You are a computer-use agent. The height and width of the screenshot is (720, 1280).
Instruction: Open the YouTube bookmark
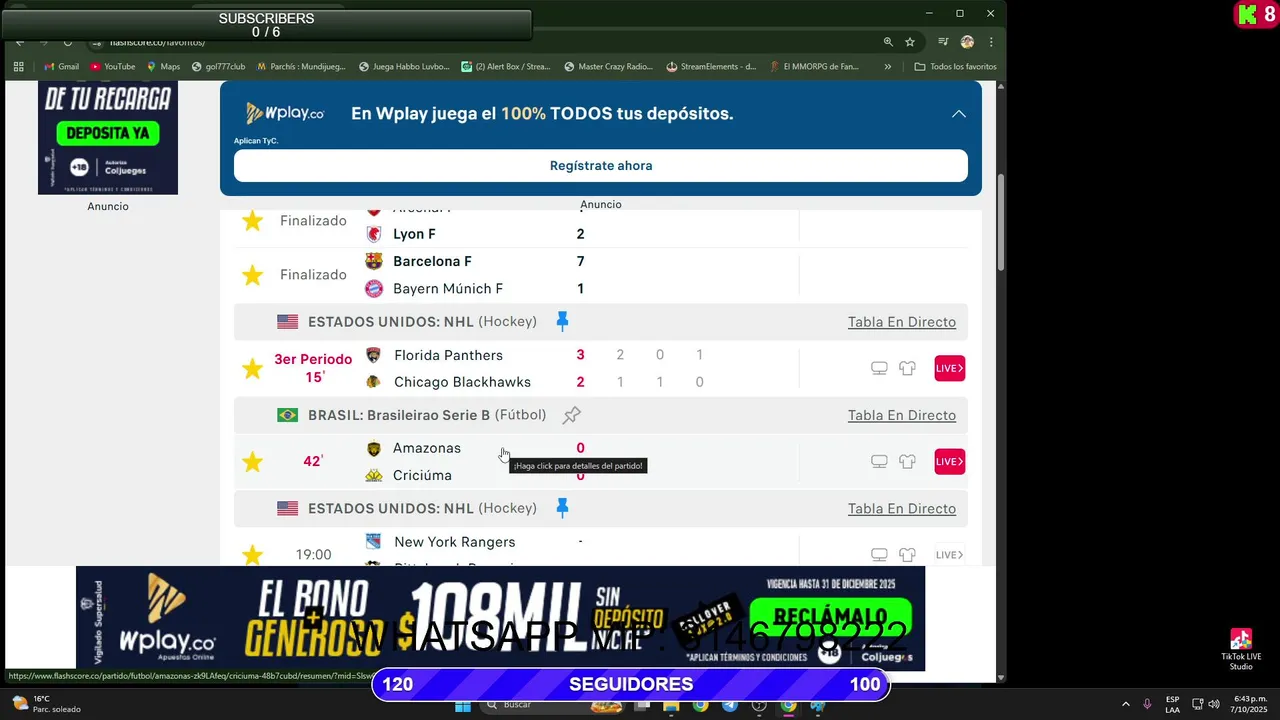pos(112,67)
